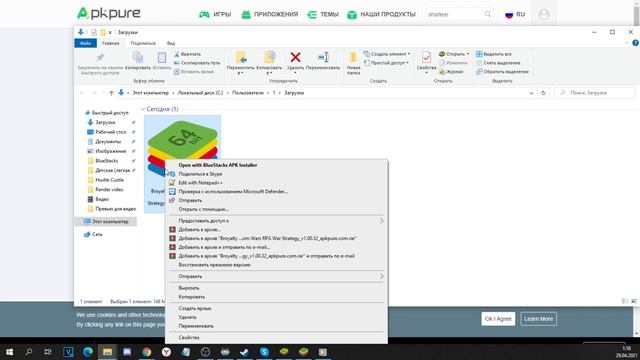Click Apkpure user profile avatar icon
The width and height of the screenshot is (640, 360).
click(x=544, y=14)
